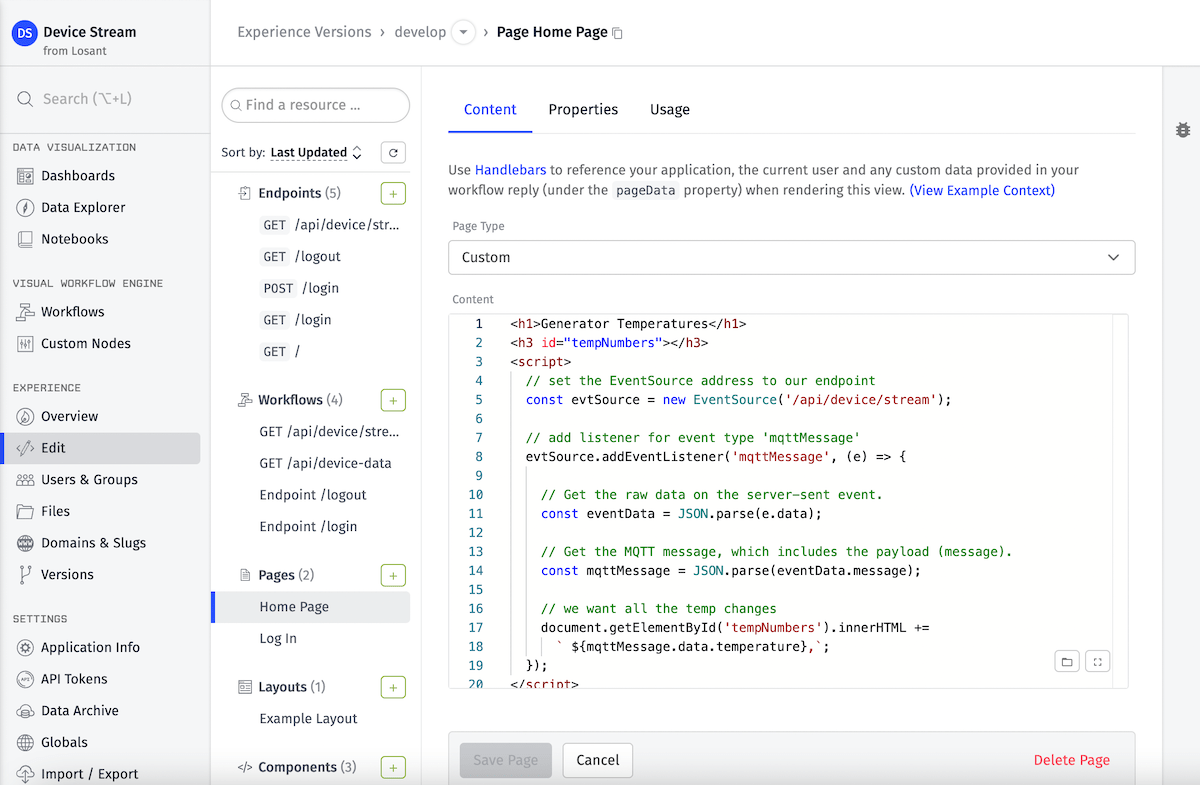Open GET /api/device/stre... workflow

(x=329, y=432)
